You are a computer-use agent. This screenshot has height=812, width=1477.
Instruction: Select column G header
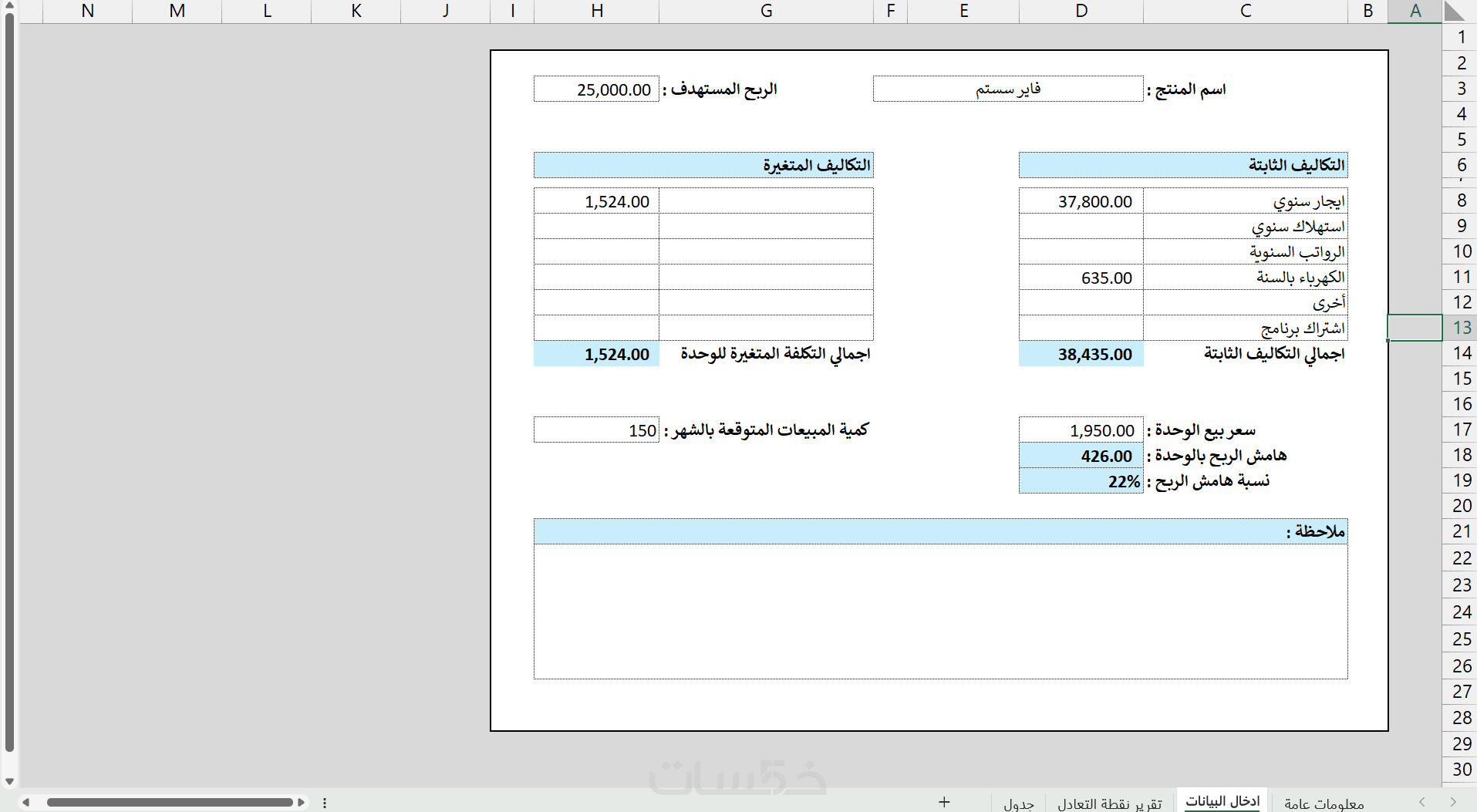[766, 11]
